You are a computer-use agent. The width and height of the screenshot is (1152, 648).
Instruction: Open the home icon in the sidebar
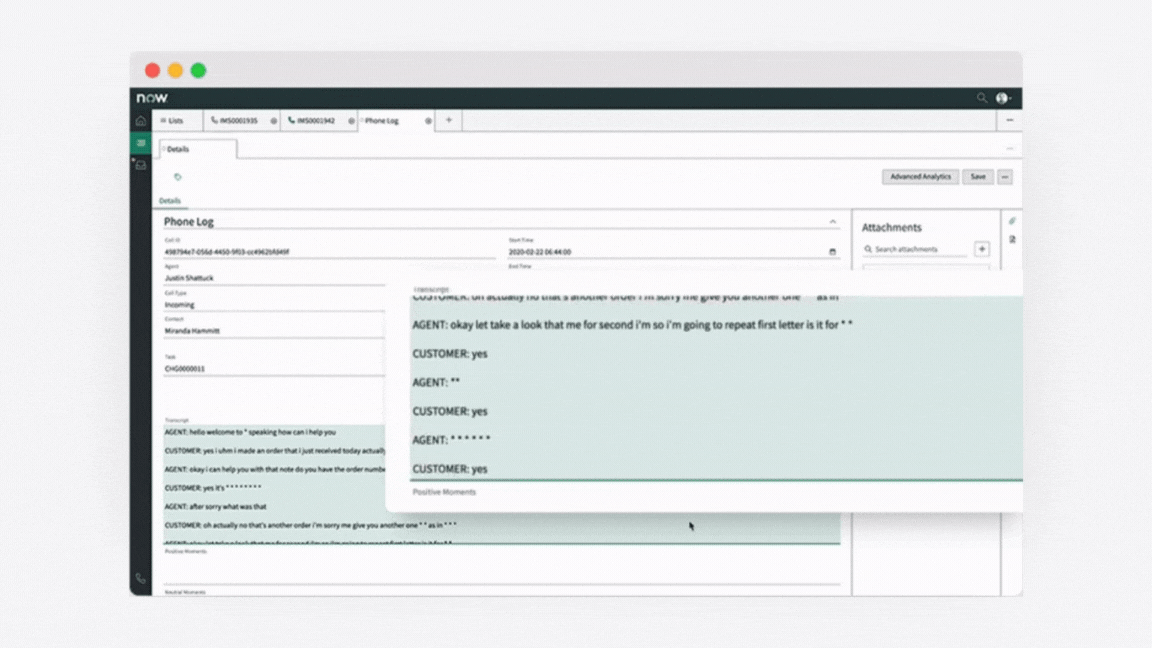tap(140, 120)
